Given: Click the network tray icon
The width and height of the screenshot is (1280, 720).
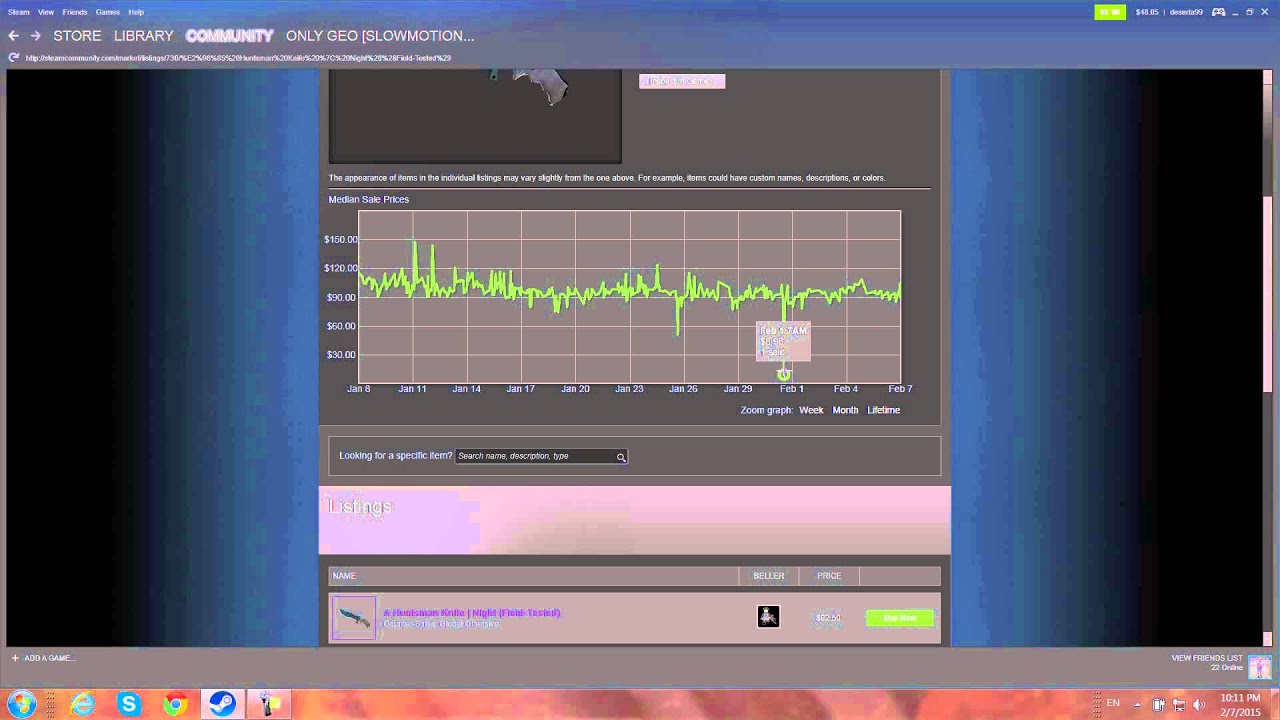Looking at the screenshot, I should pos(1179,705).
